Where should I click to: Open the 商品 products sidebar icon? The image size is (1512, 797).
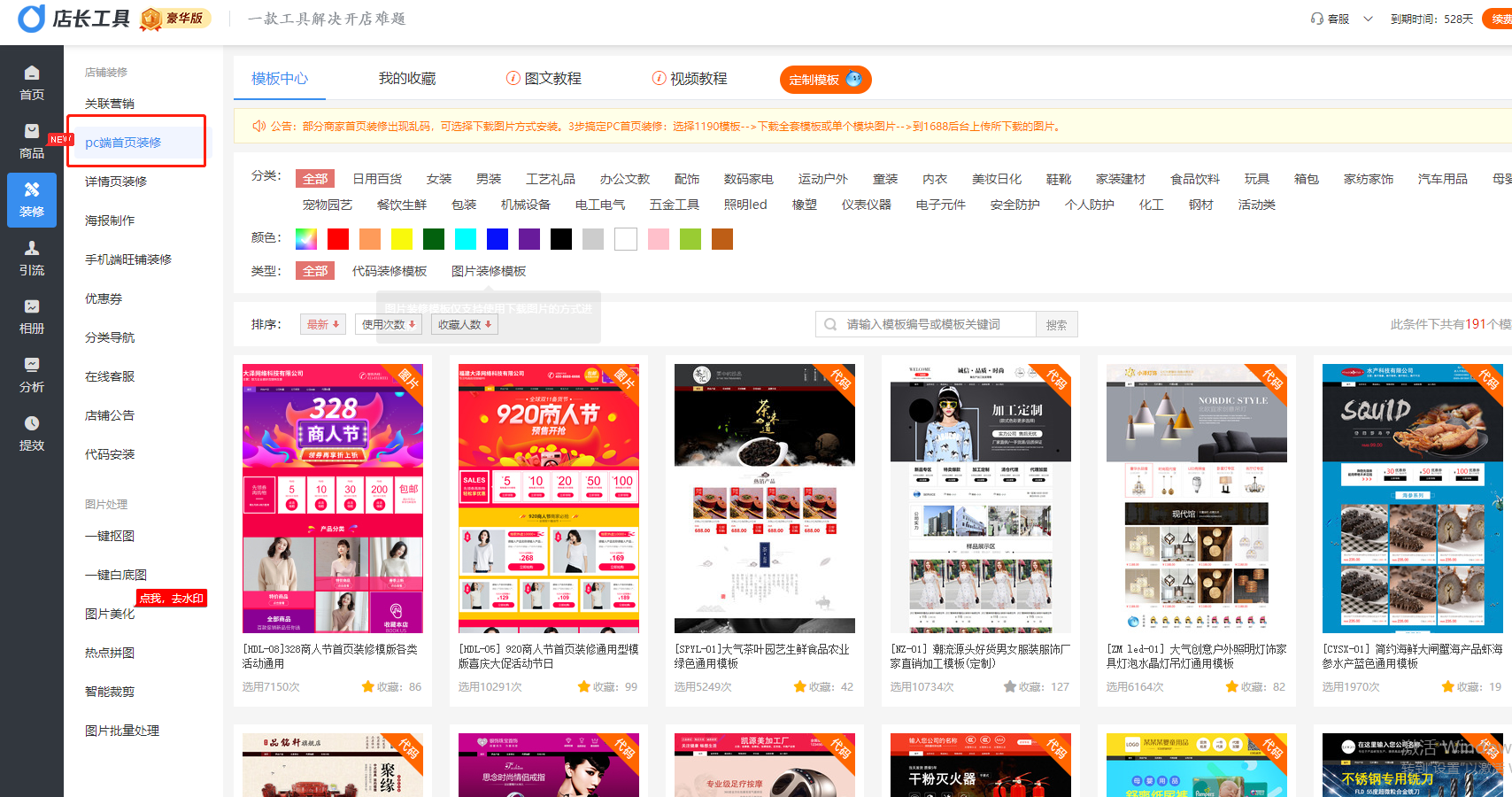coord(32,141)
